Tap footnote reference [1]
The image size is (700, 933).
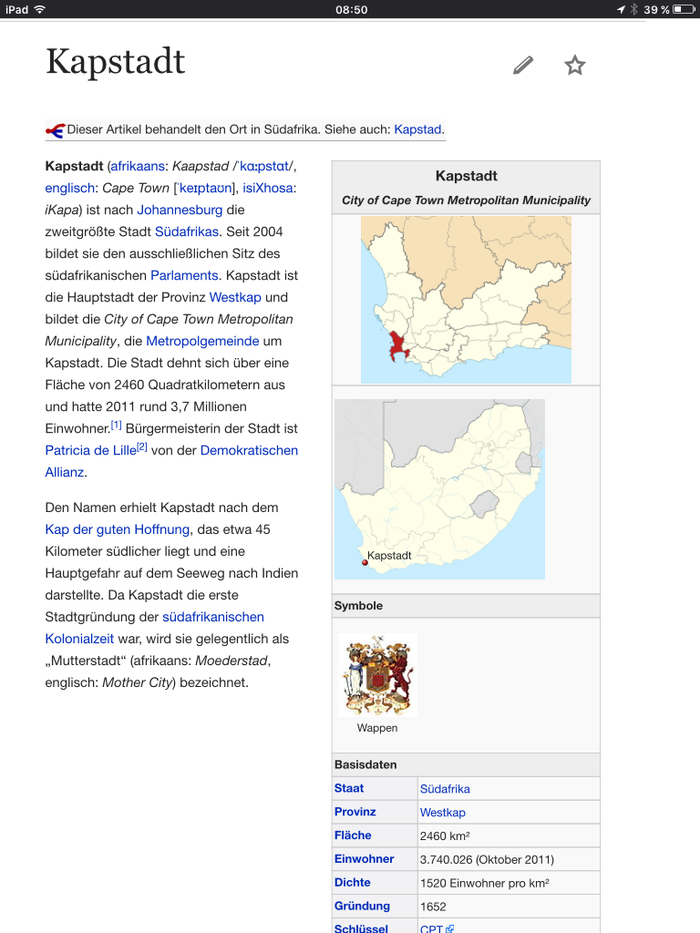[116, 425]
